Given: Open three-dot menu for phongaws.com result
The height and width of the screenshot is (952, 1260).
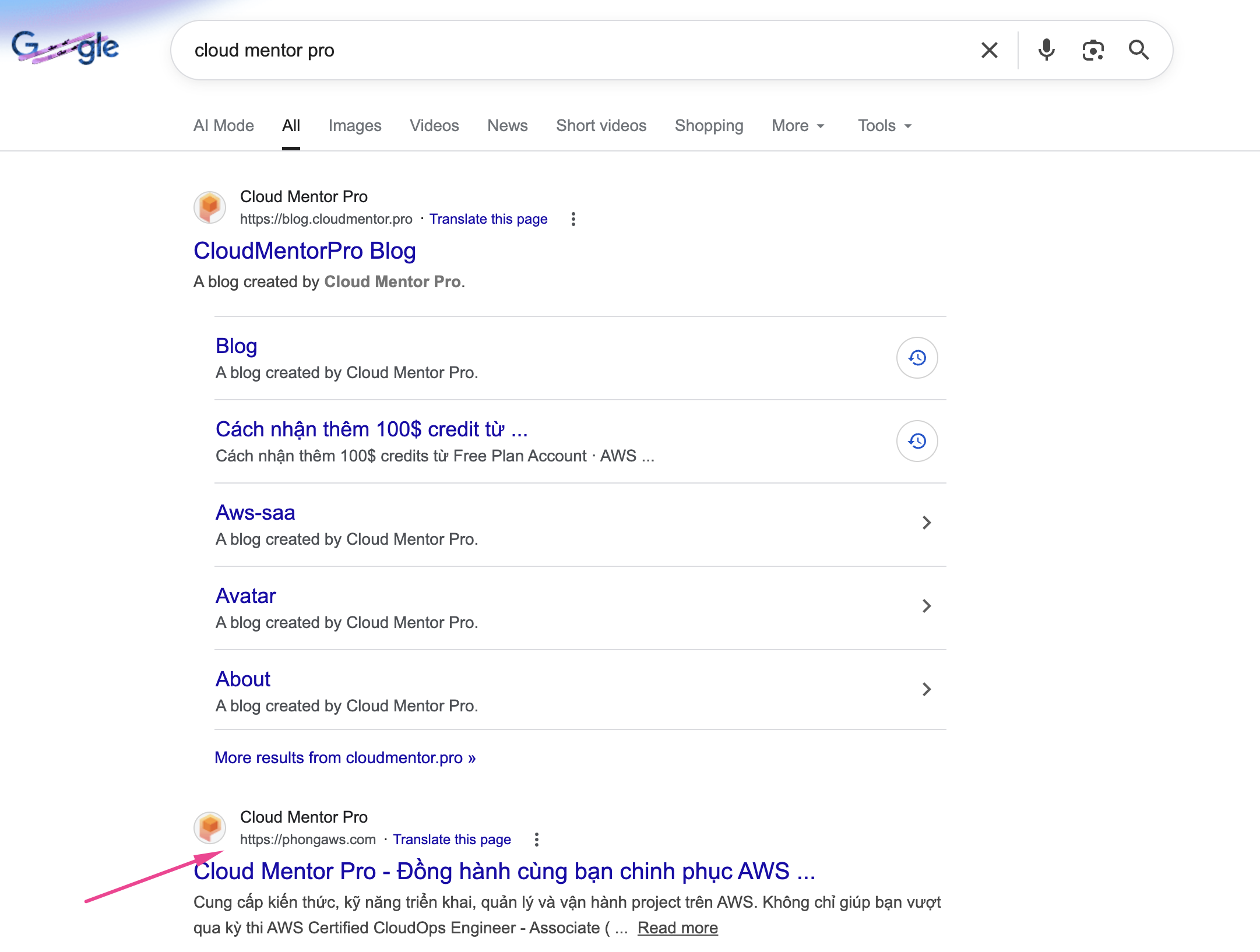Looking at the screenshot, I should [x=537, y=840].
